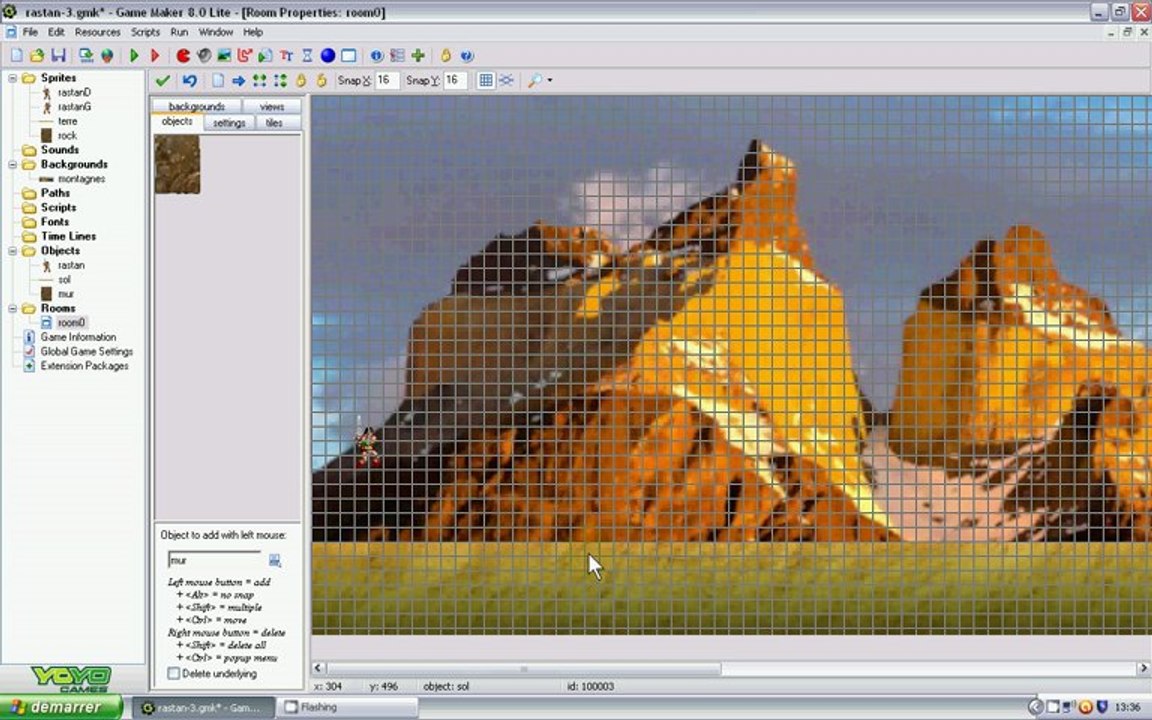This screenshot has width=1152, height=720.
Task: Run the game with green arrow
Action: point(134,56)
